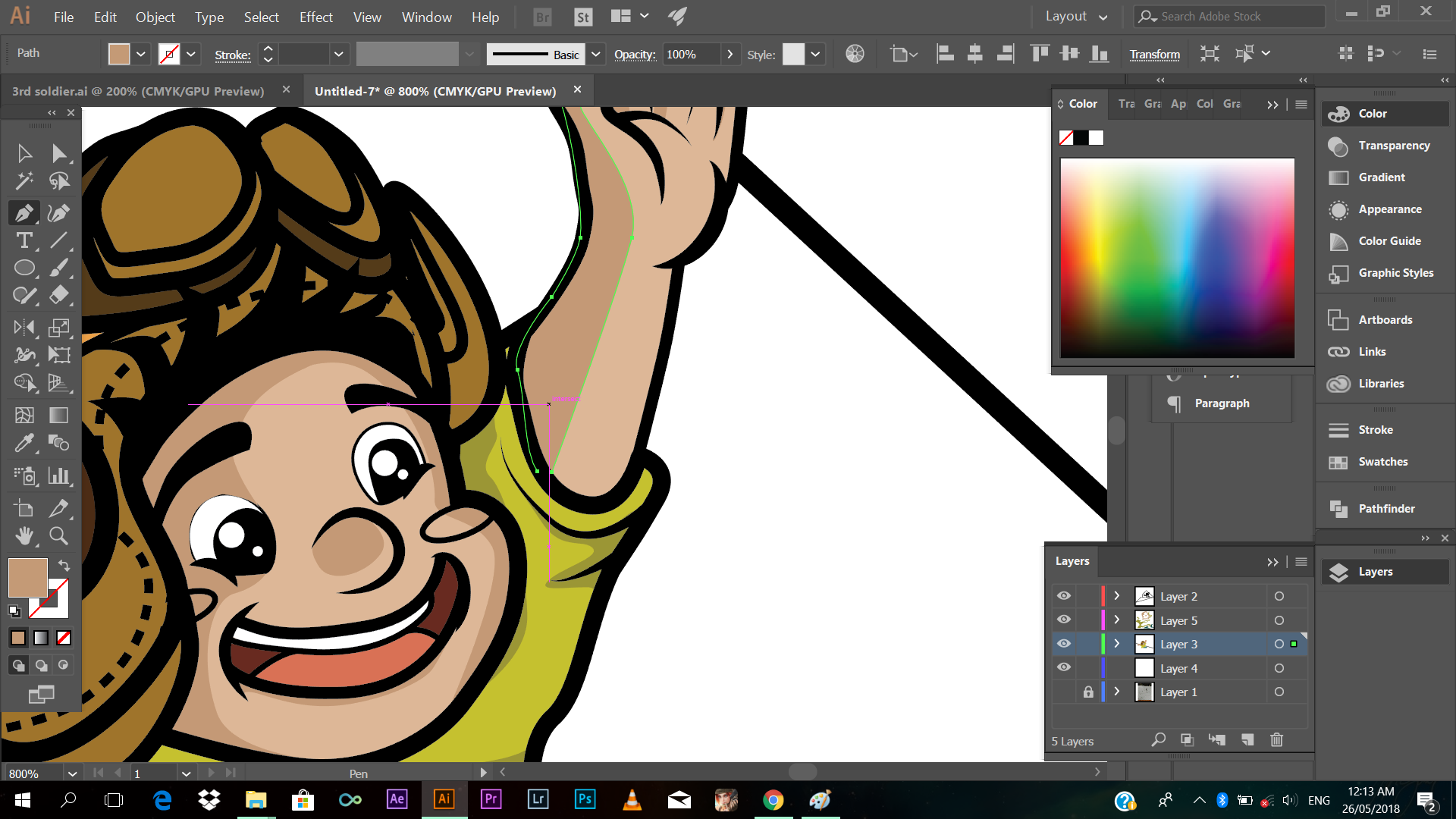The image size is (1456, 819).
Task: Expand Layer 5 contents
Action: pyautogui.click(x=1116, y=620)
